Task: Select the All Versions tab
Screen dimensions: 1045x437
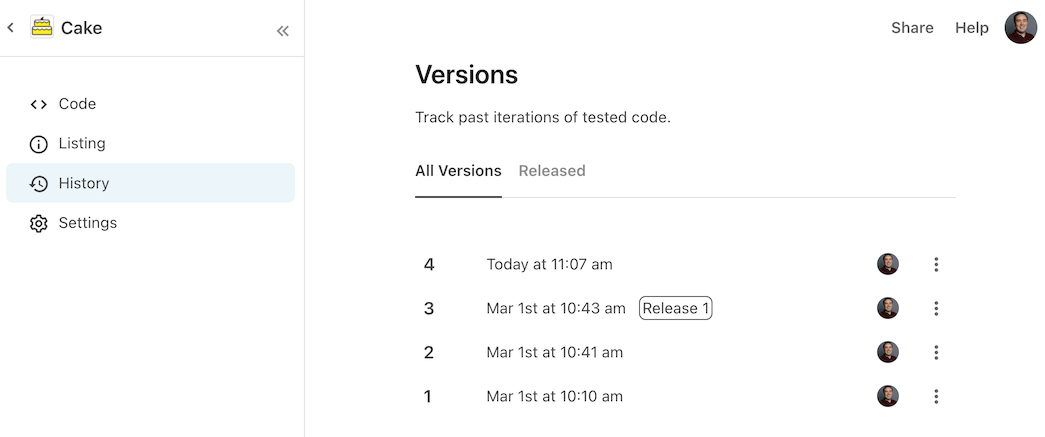Action: [x=458, y=171]
